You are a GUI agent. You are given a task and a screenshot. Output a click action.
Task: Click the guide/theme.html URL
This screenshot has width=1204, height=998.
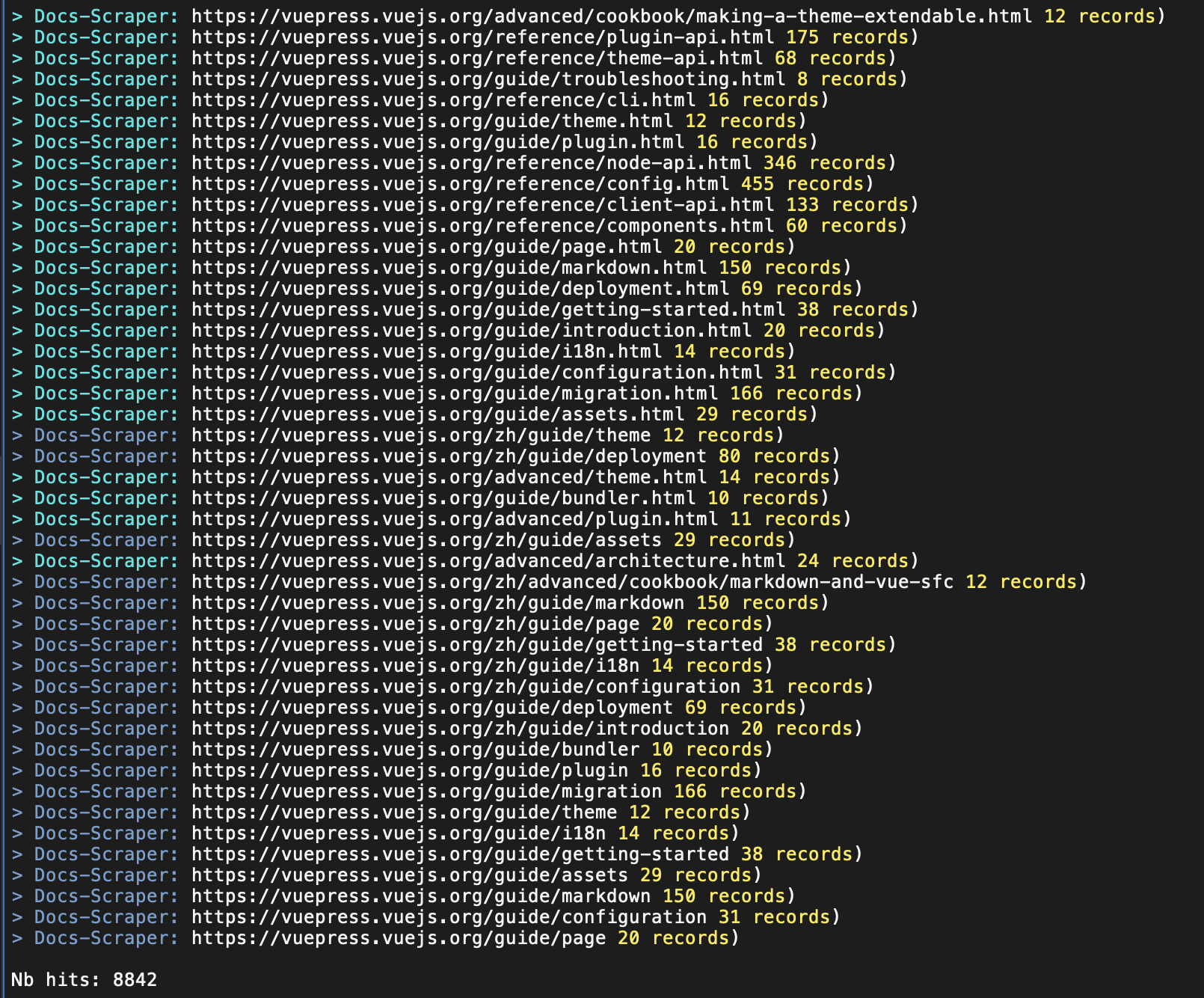click(x=432, y=121)
